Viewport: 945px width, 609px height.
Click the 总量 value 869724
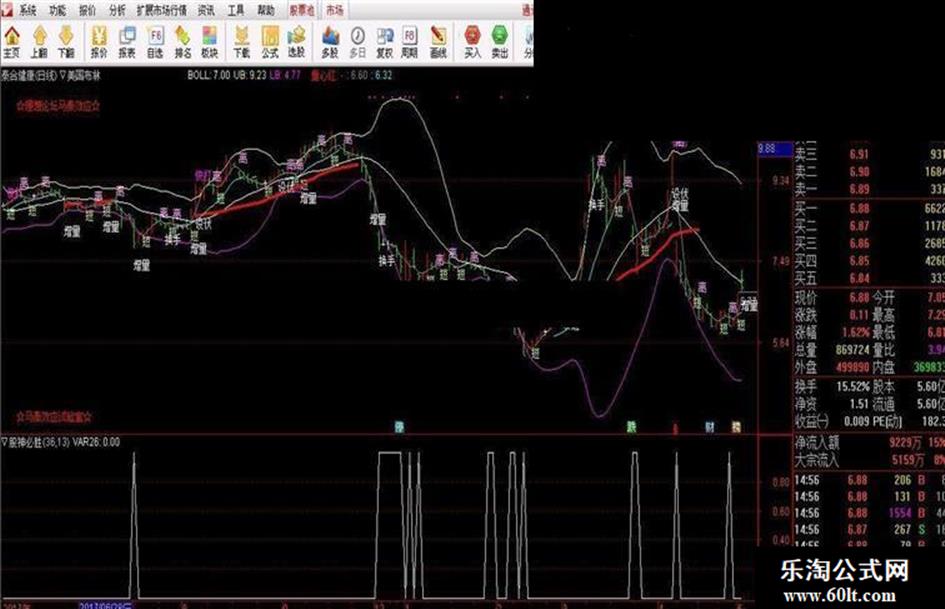click(x=852, y=350)
